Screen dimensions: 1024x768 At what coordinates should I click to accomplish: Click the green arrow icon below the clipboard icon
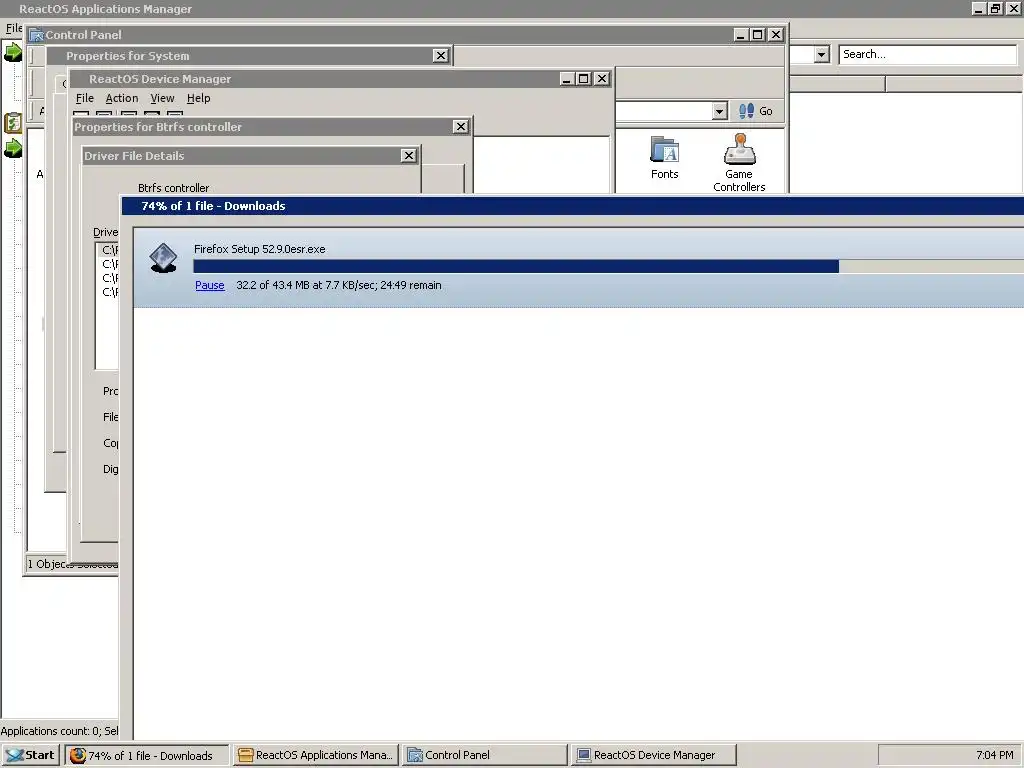(x=12, y=148)
